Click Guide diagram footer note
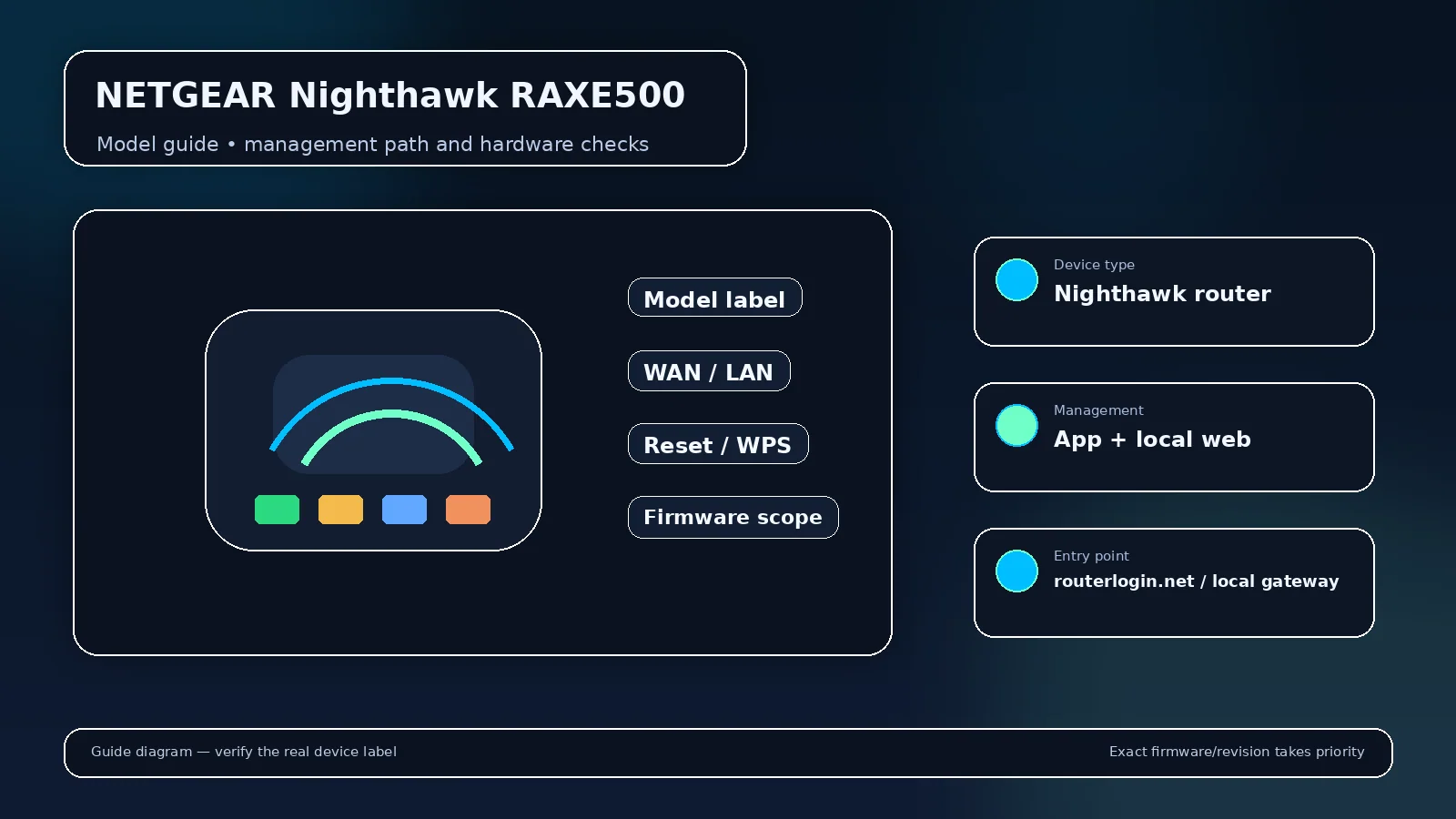The width and height of the screenshot is (1456, 819). 244,752
